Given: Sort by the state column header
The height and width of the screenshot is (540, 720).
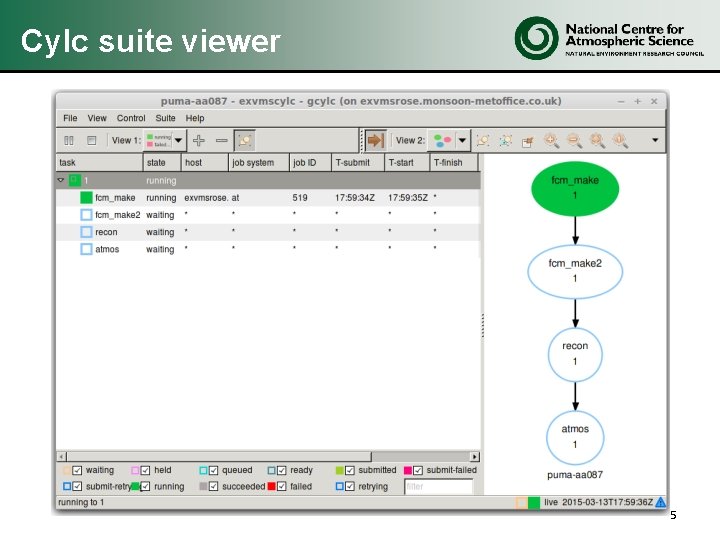Looking at the screenshot, I should (x=162, y=163).
